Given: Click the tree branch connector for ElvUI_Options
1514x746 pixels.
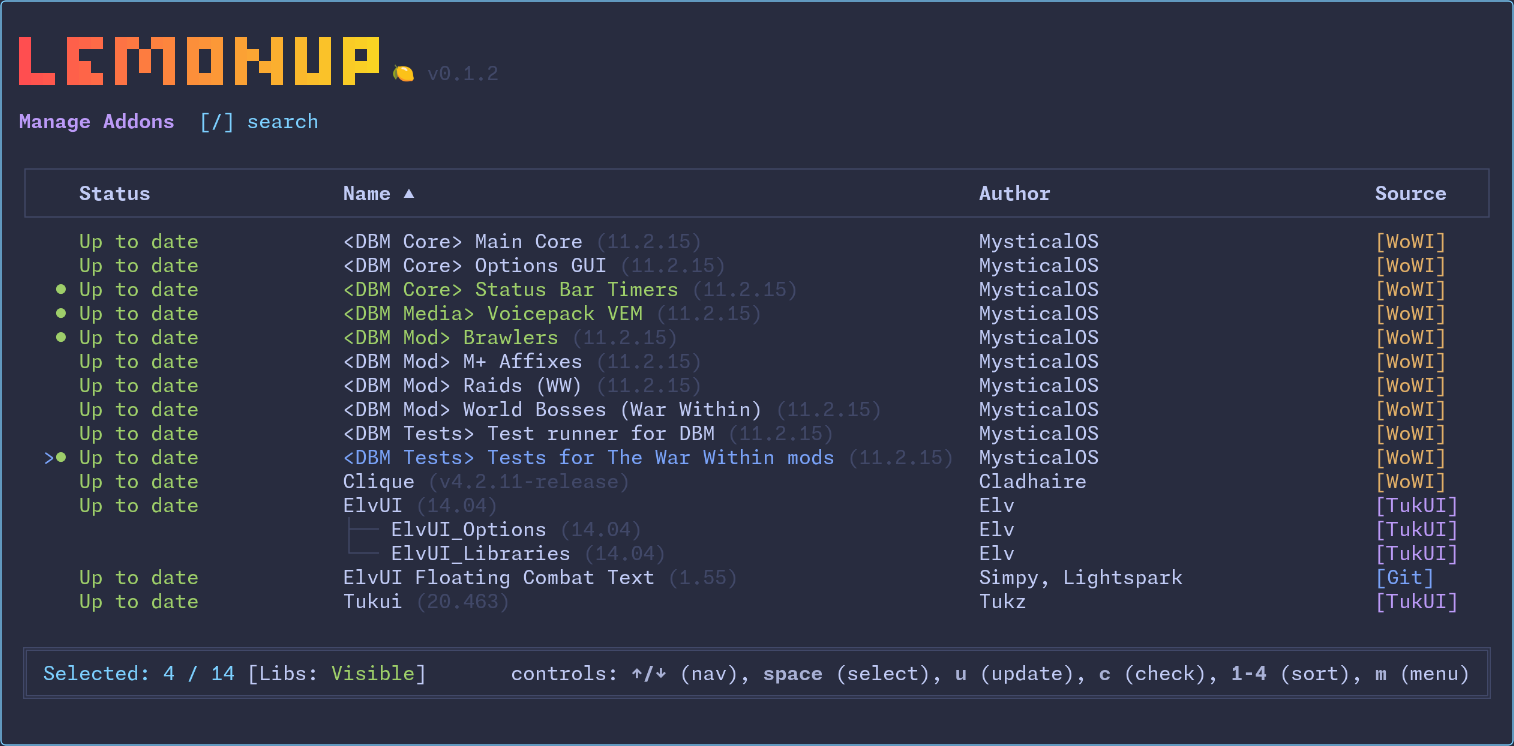Looking at the screenshot, I should (362, 529).
